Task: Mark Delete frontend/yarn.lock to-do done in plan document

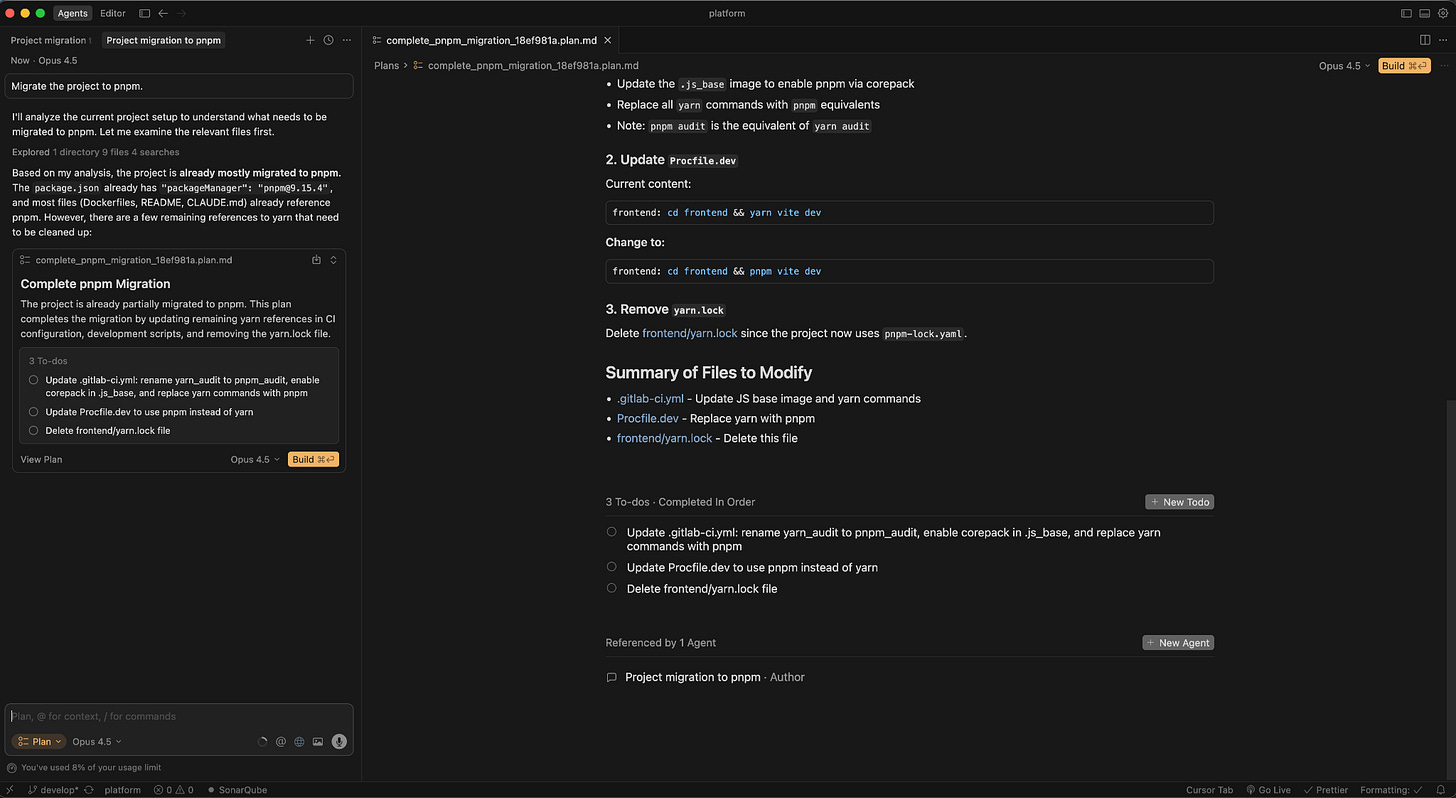Action: 611,588
